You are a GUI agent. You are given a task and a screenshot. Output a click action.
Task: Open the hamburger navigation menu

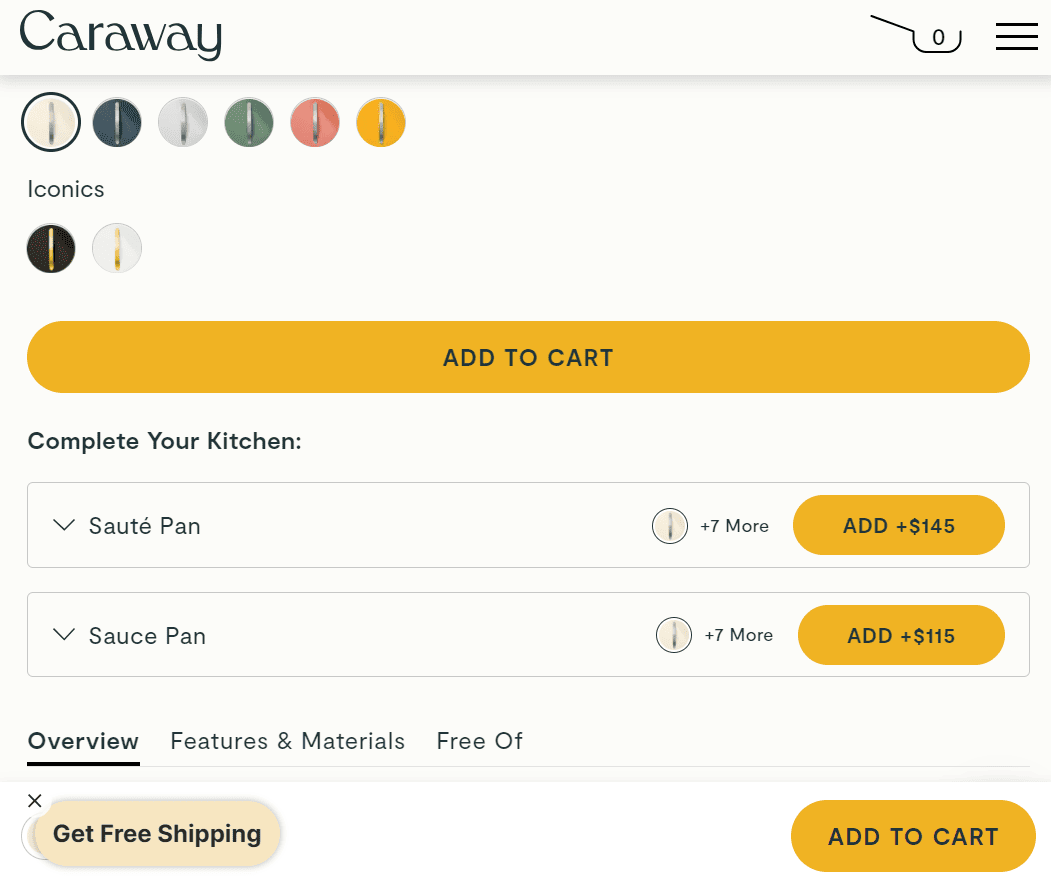[x=1016, y=36]
